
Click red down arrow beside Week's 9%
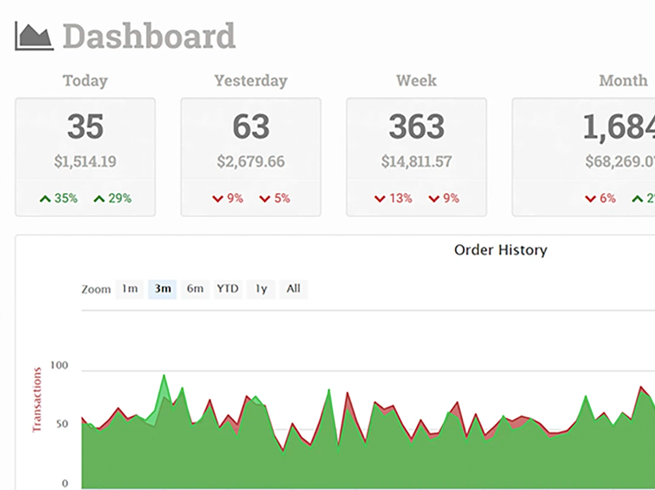point(433,199)
